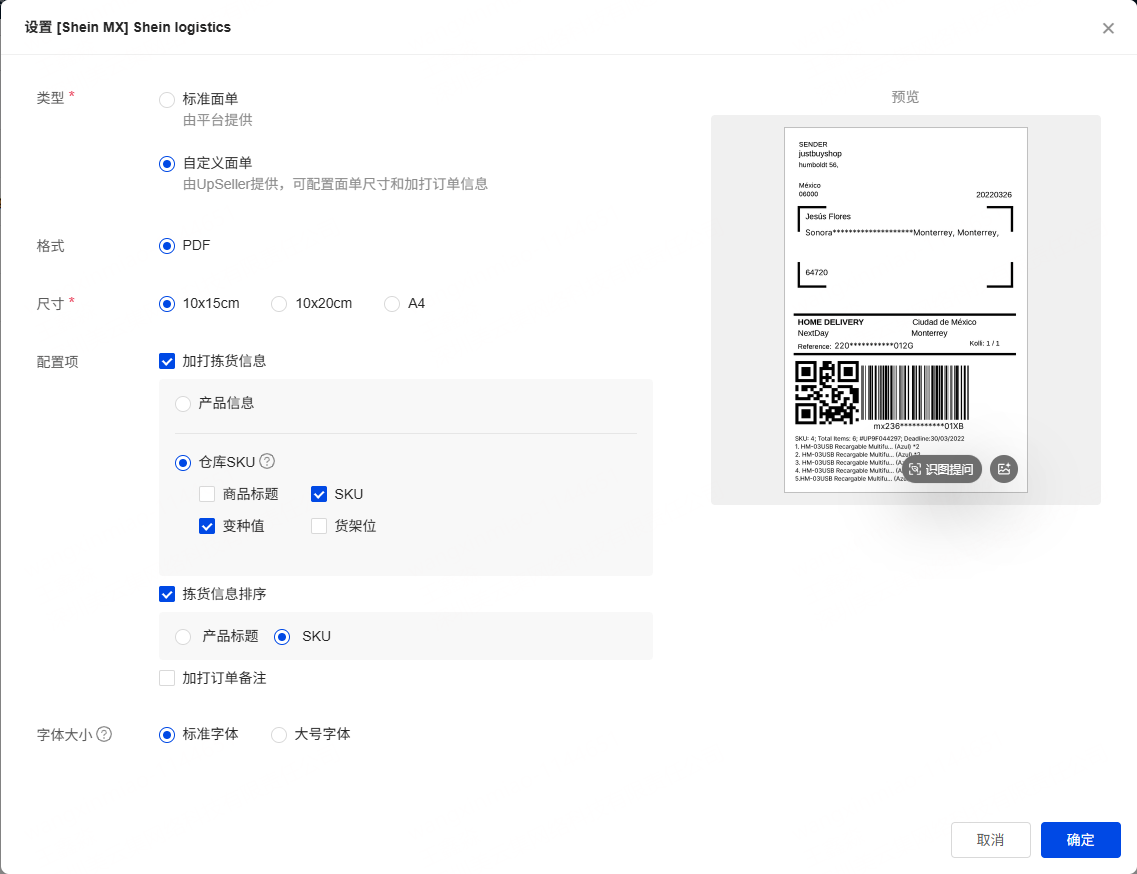
Task: Uncheck the 变种值 checkbox
Action: click(207, 526)
